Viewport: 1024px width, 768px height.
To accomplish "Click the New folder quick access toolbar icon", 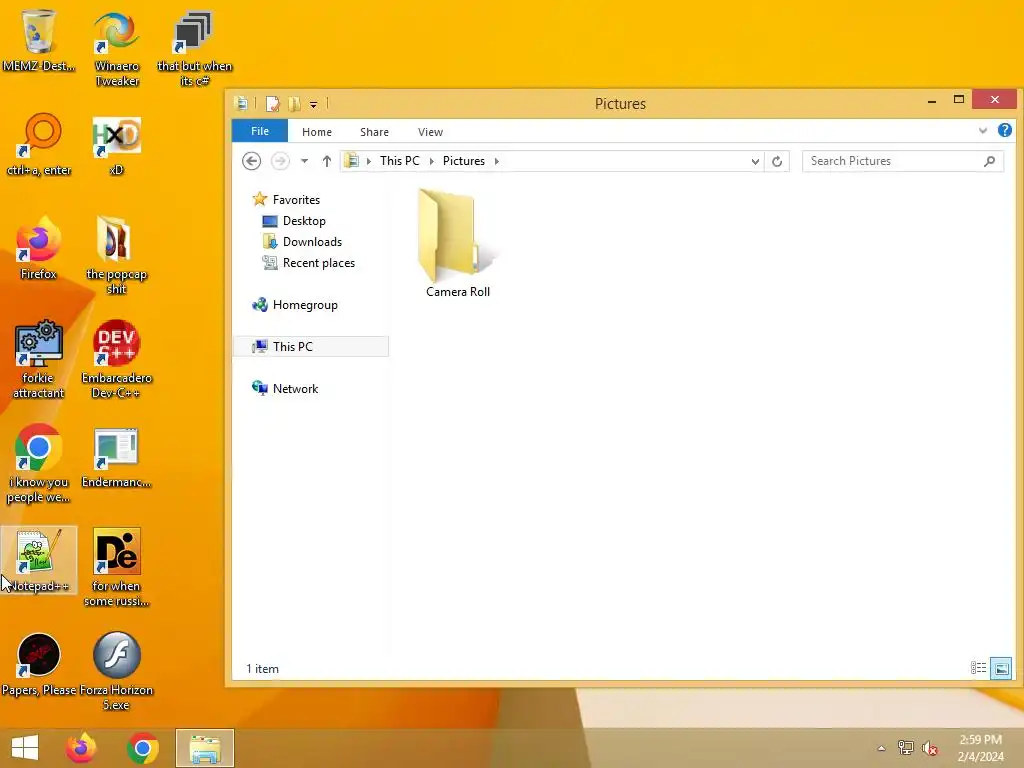I will [x=294, y=104].
